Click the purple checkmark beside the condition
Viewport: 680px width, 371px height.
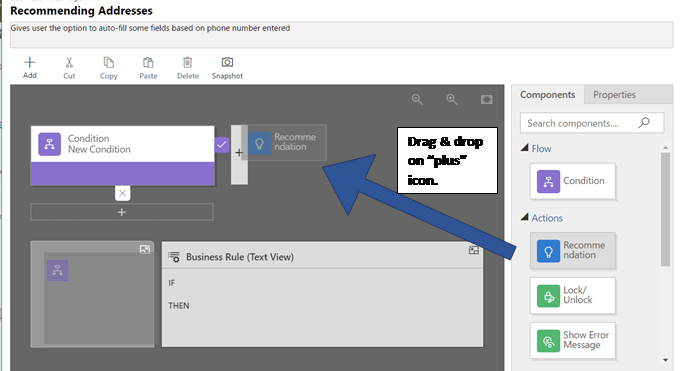coord(222,144)
